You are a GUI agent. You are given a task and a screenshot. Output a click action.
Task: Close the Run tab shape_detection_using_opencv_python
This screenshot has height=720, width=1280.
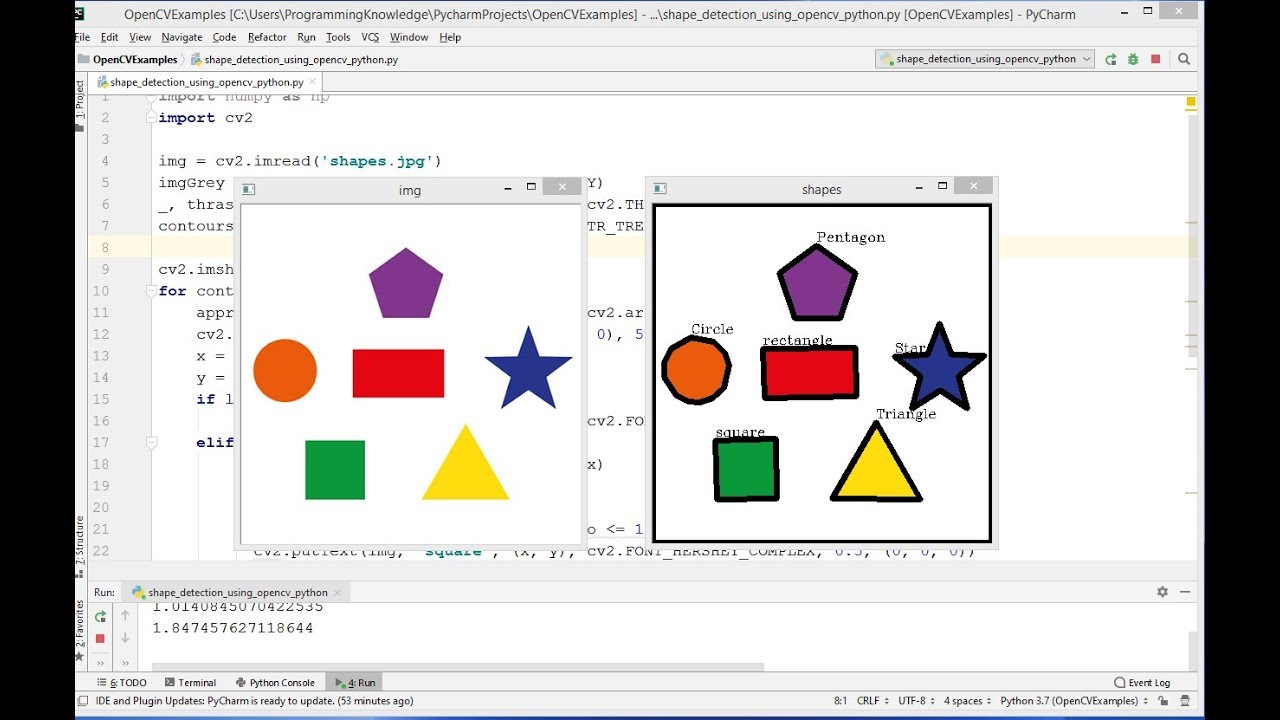(336, 593)
